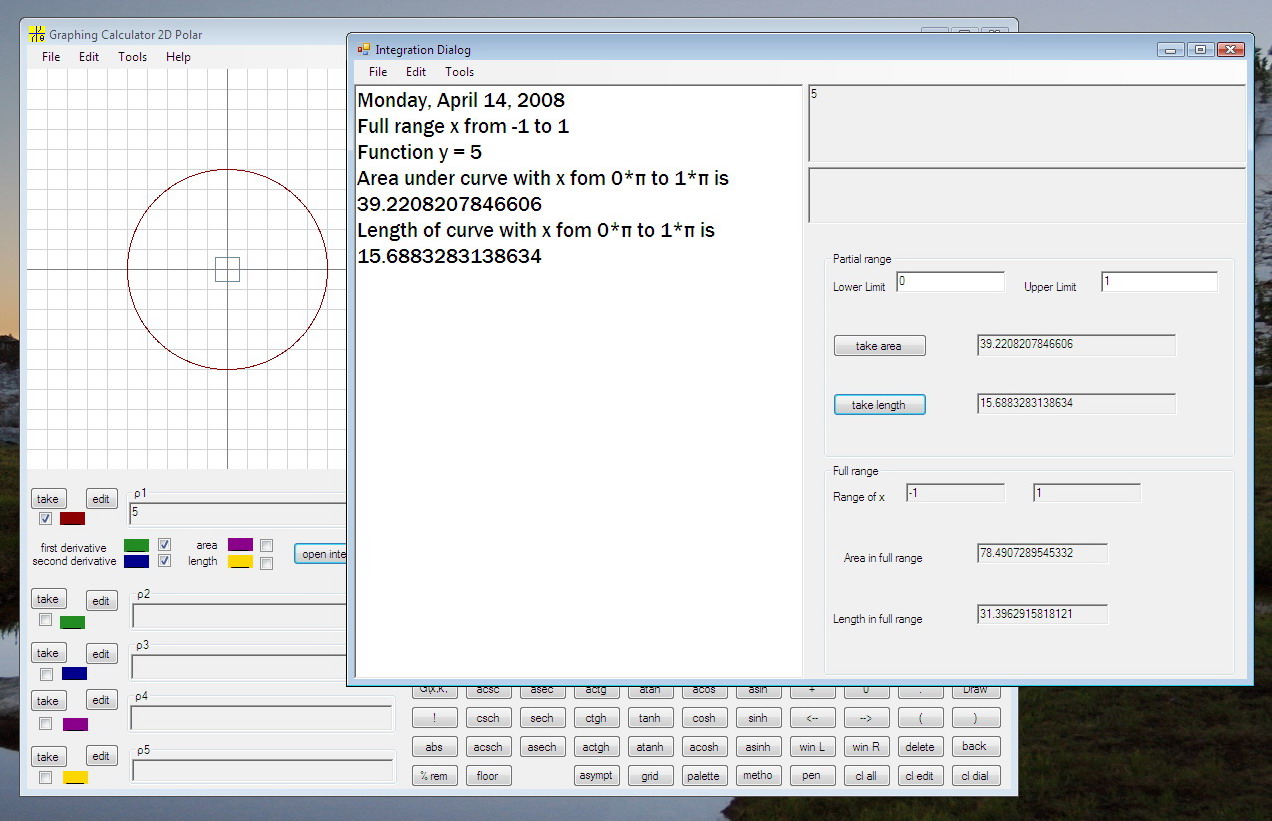Click the 'delete' key
Viewport: 1272px width, 821px height.
[x=920, y=747]
